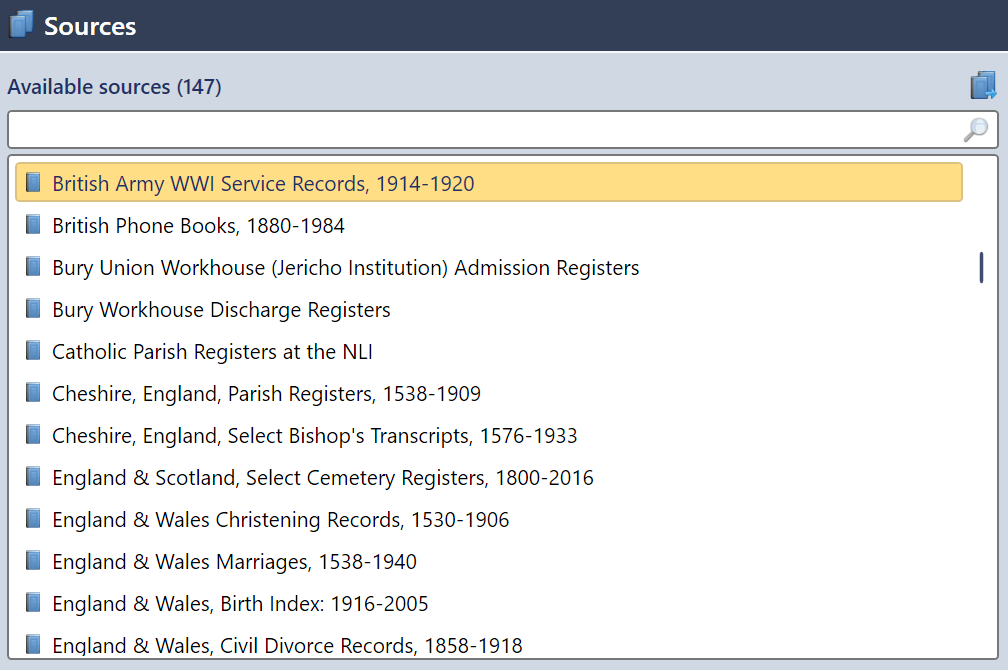Click the book icon next to England & Wales Marriages
1008x670 pixels.
click(x=33, y=560)
